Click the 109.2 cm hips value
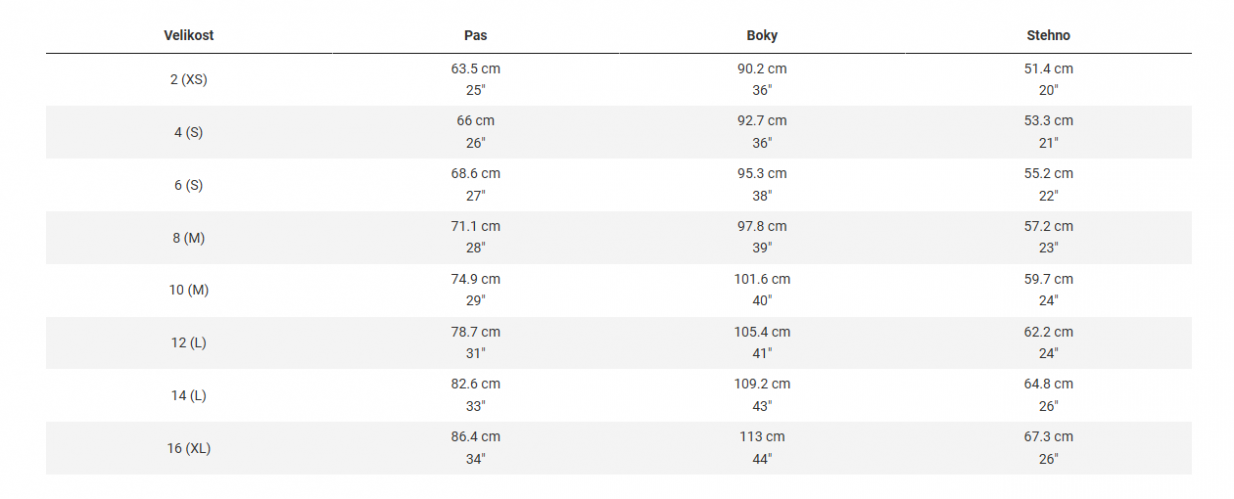The width and height of the screenshot is (1234, 499). (762, 384)
